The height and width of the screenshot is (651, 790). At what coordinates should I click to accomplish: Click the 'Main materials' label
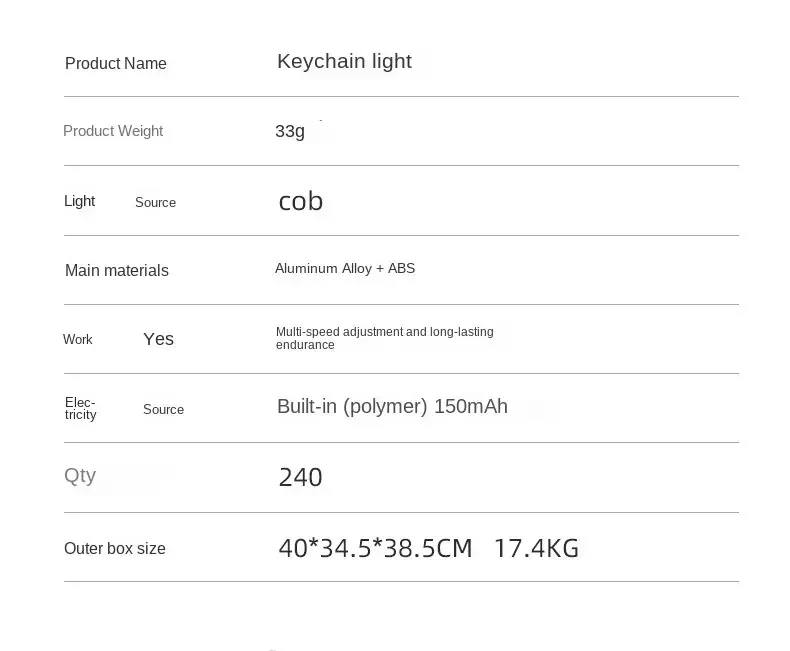coord(117,270)
